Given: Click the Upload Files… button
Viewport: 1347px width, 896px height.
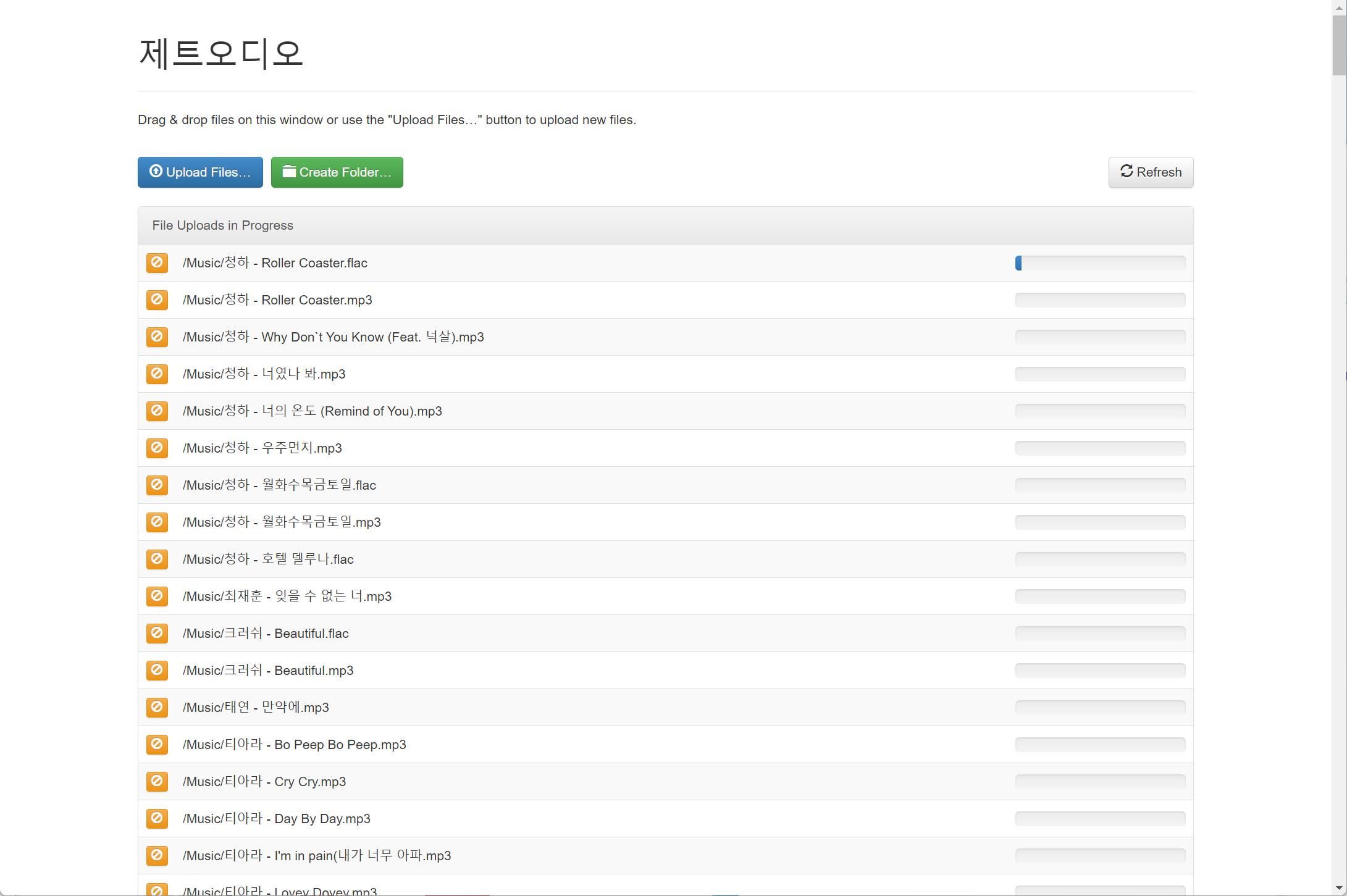Looking at the screenshot, I should coord(200,172).
